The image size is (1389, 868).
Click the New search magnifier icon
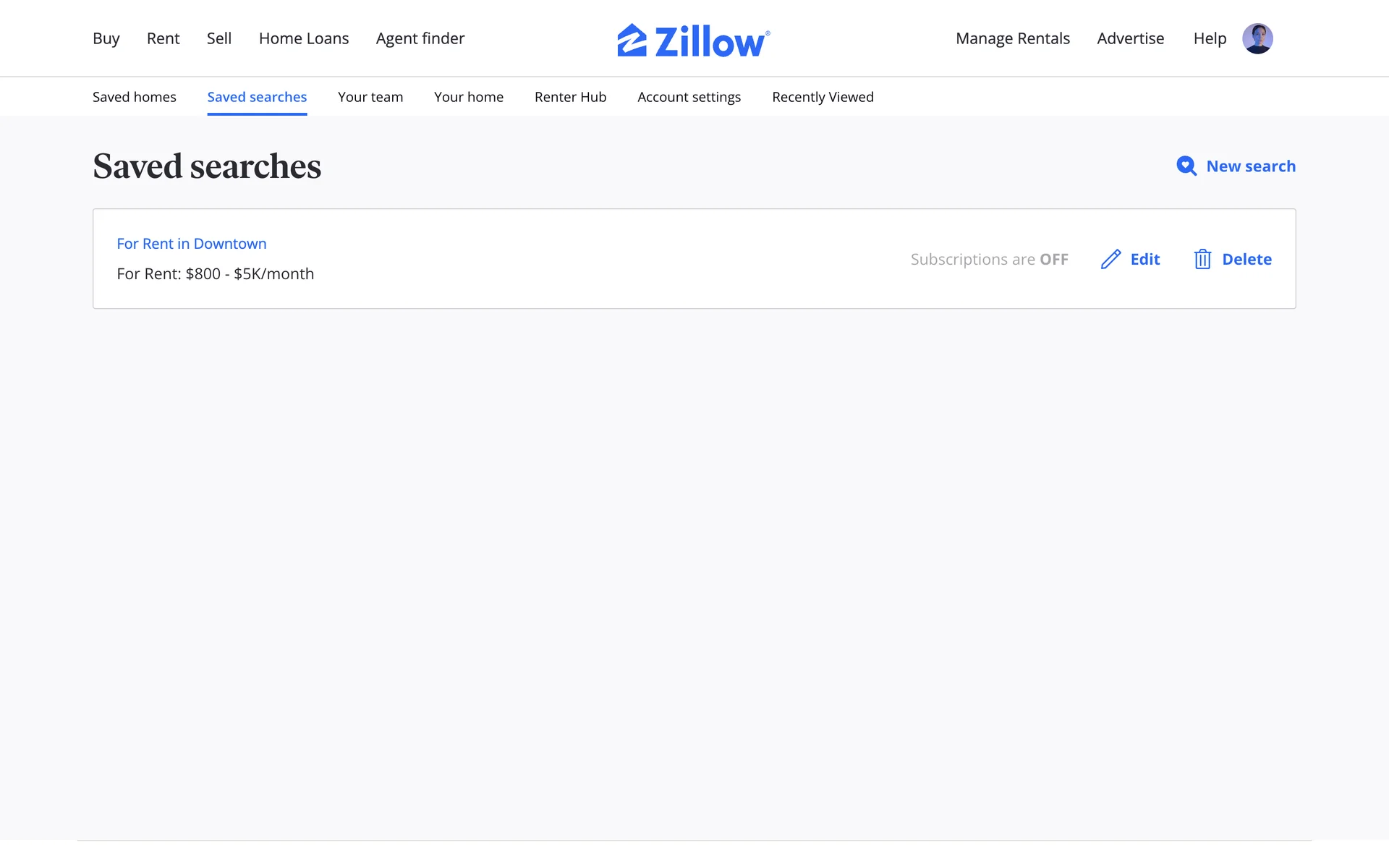point(1186,166)
